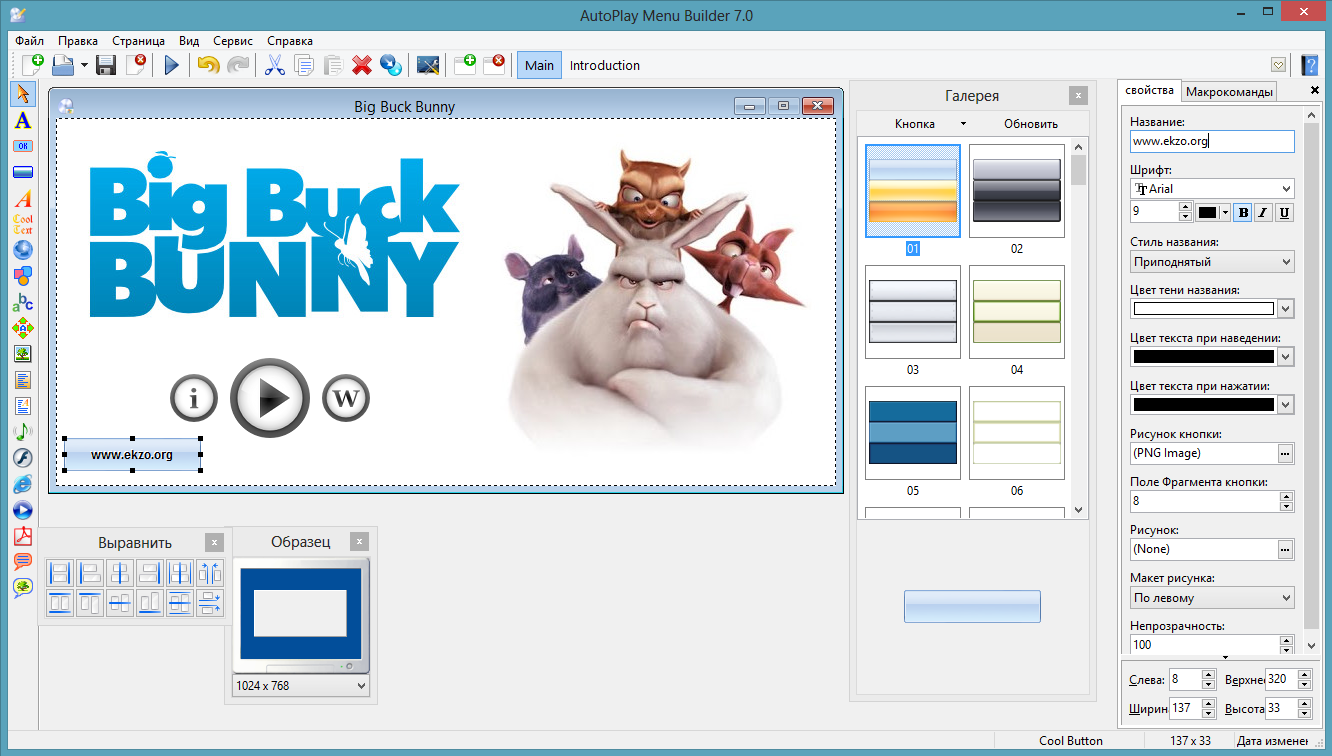Switch to the Introduction page tab

click(605, 65)
